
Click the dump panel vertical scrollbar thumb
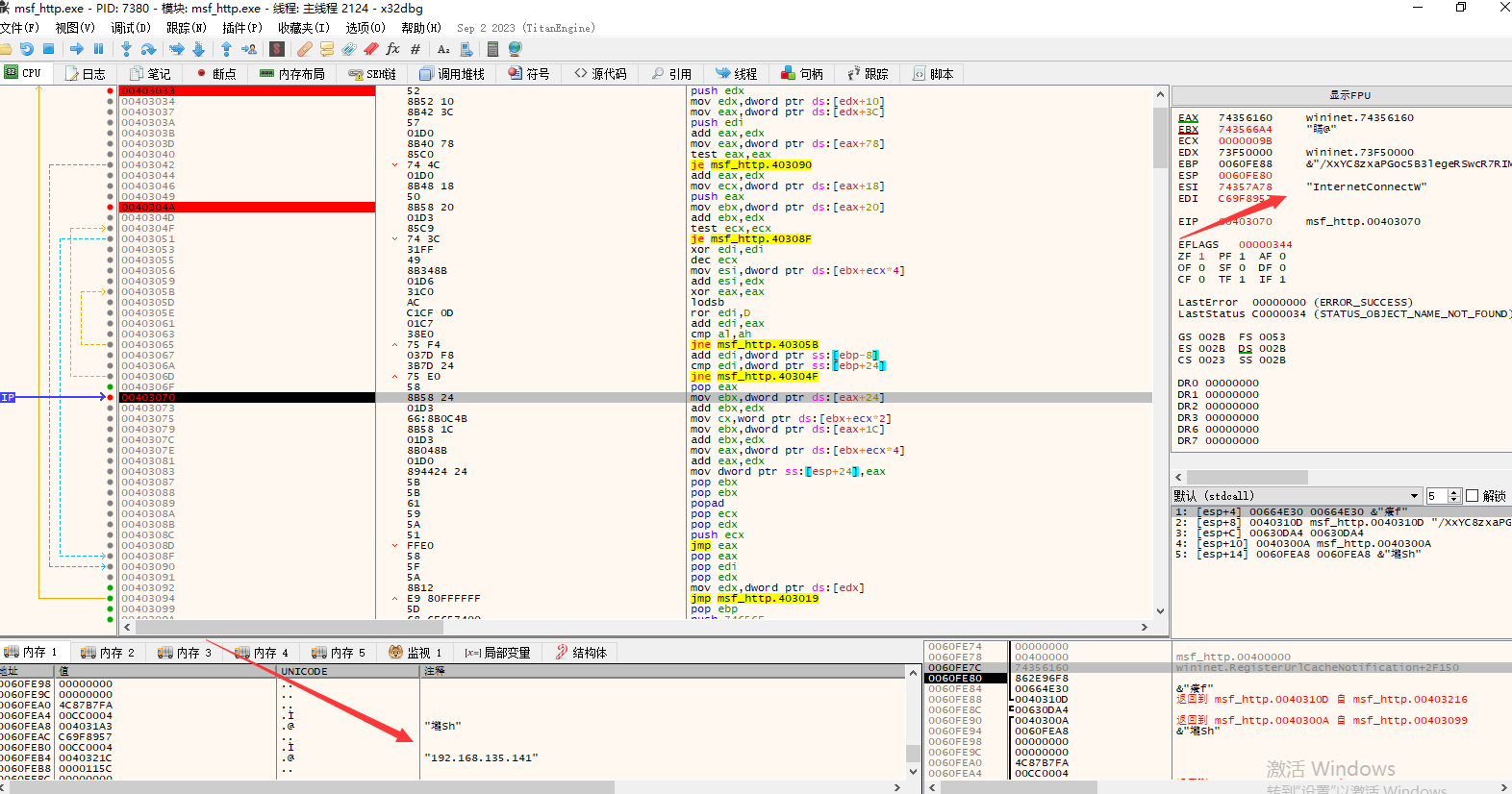pos(912,753)
